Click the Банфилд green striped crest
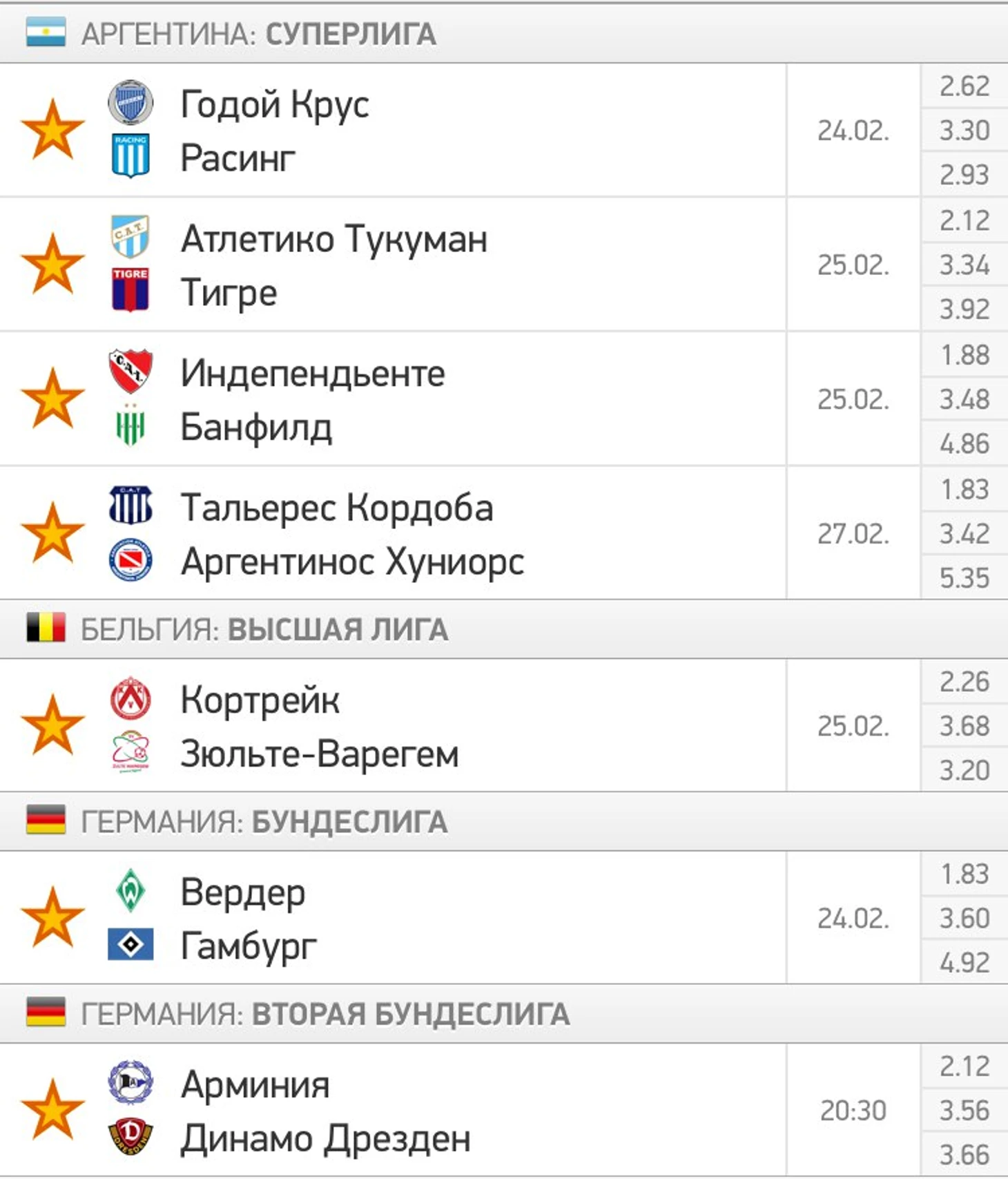 click(130, 425)
